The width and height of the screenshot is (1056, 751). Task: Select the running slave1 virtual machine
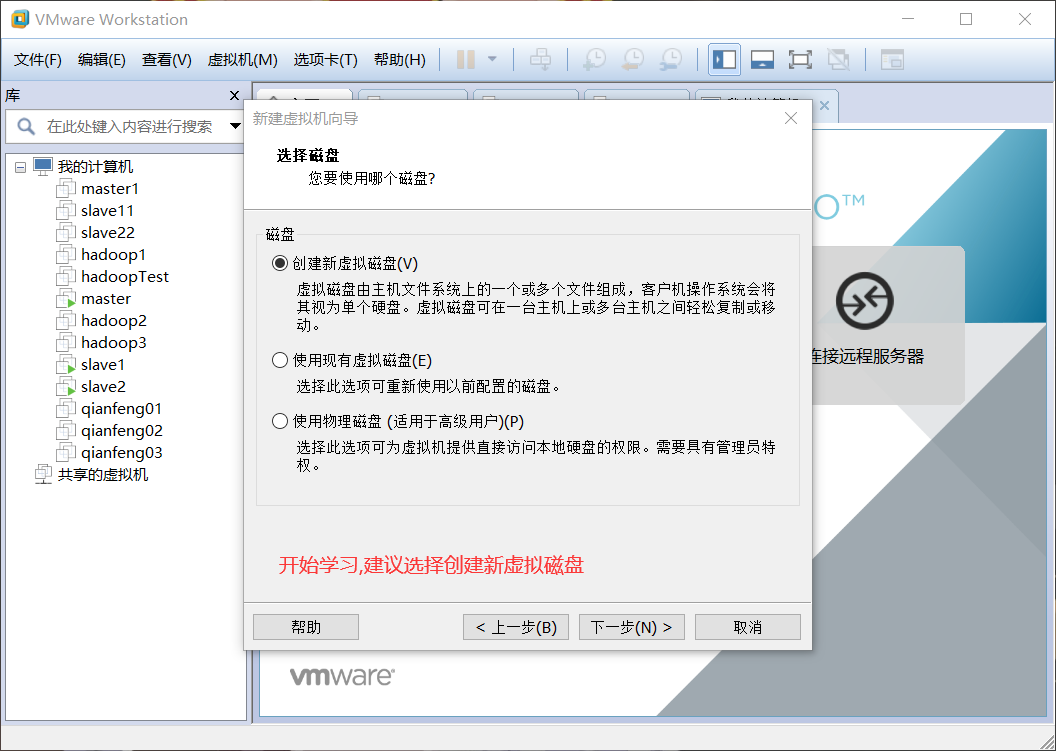pyautogui.click(x=102, y=364)
